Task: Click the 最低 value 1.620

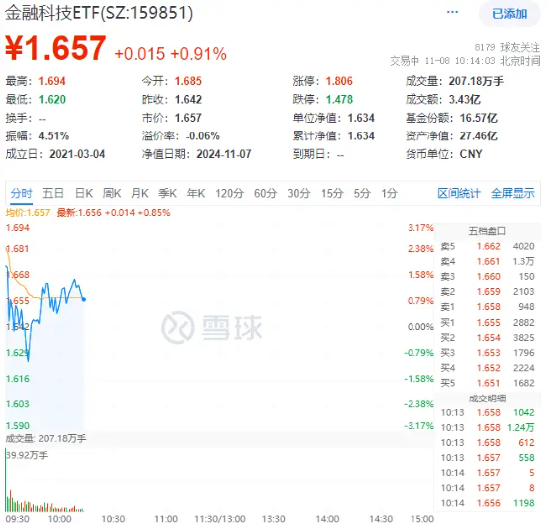Action: click(52, 100)
